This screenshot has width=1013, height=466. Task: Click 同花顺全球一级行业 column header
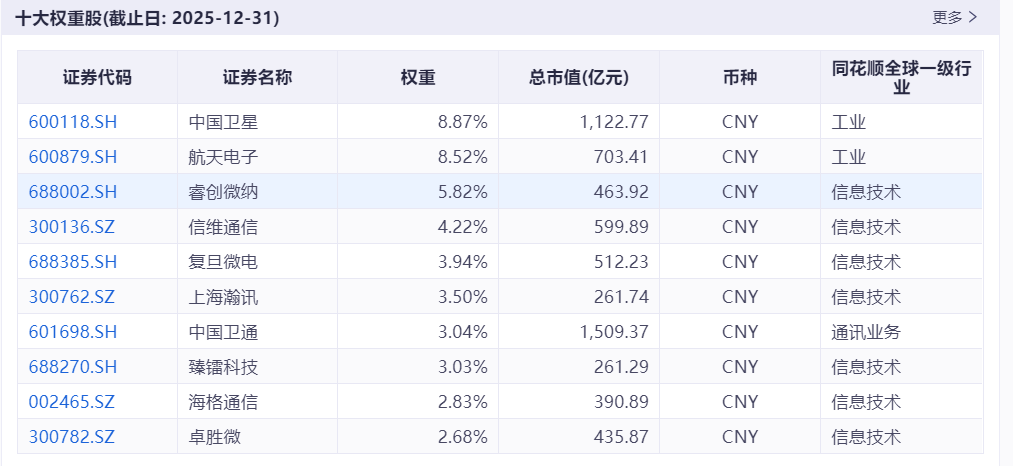tap(901, 77)
